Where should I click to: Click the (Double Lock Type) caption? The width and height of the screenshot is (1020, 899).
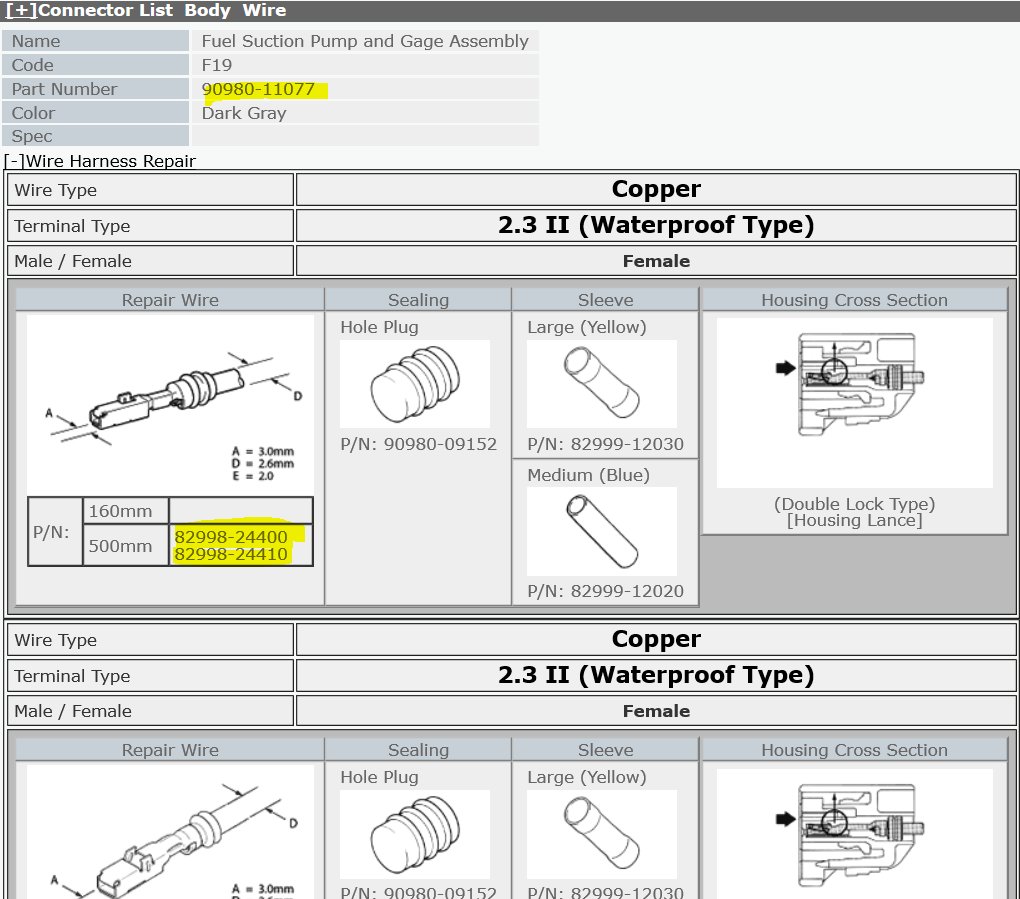(854, 504)
